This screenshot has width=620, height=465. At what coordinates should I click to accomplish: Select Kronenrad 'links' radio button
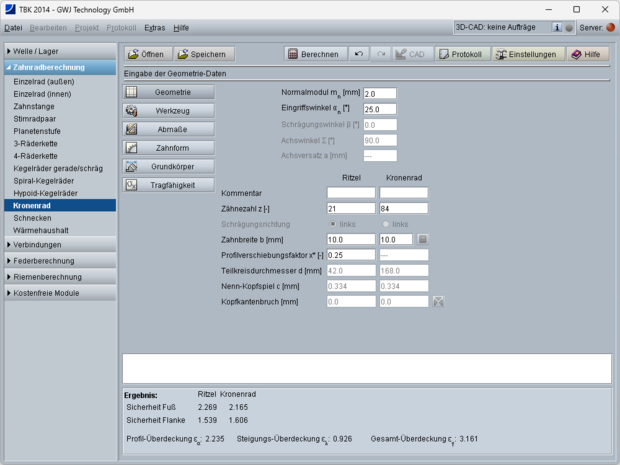point(385,224)
